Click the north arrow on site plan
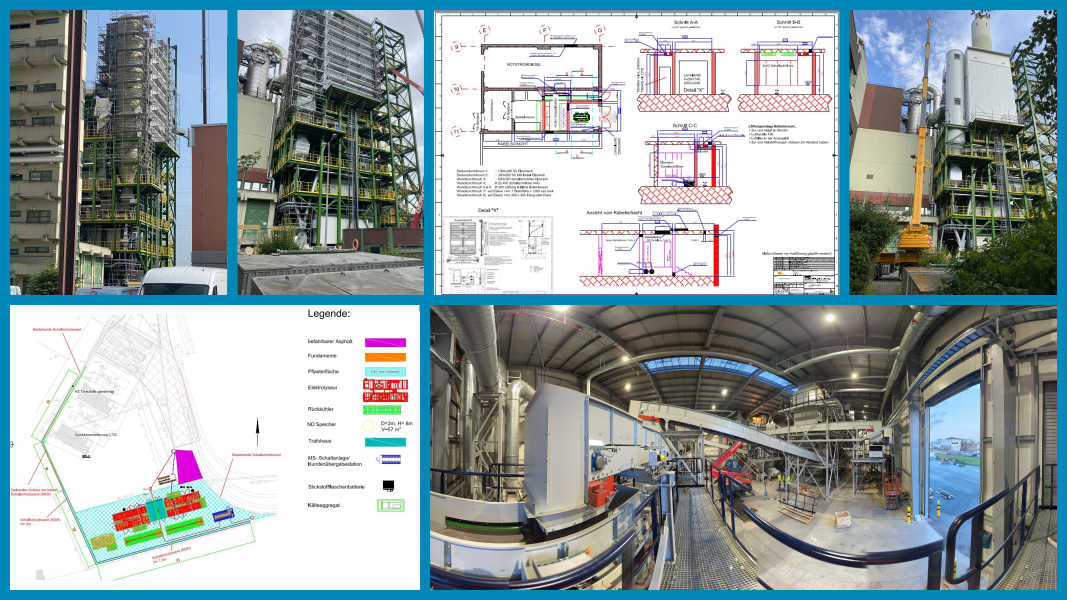 coord(257,431)
